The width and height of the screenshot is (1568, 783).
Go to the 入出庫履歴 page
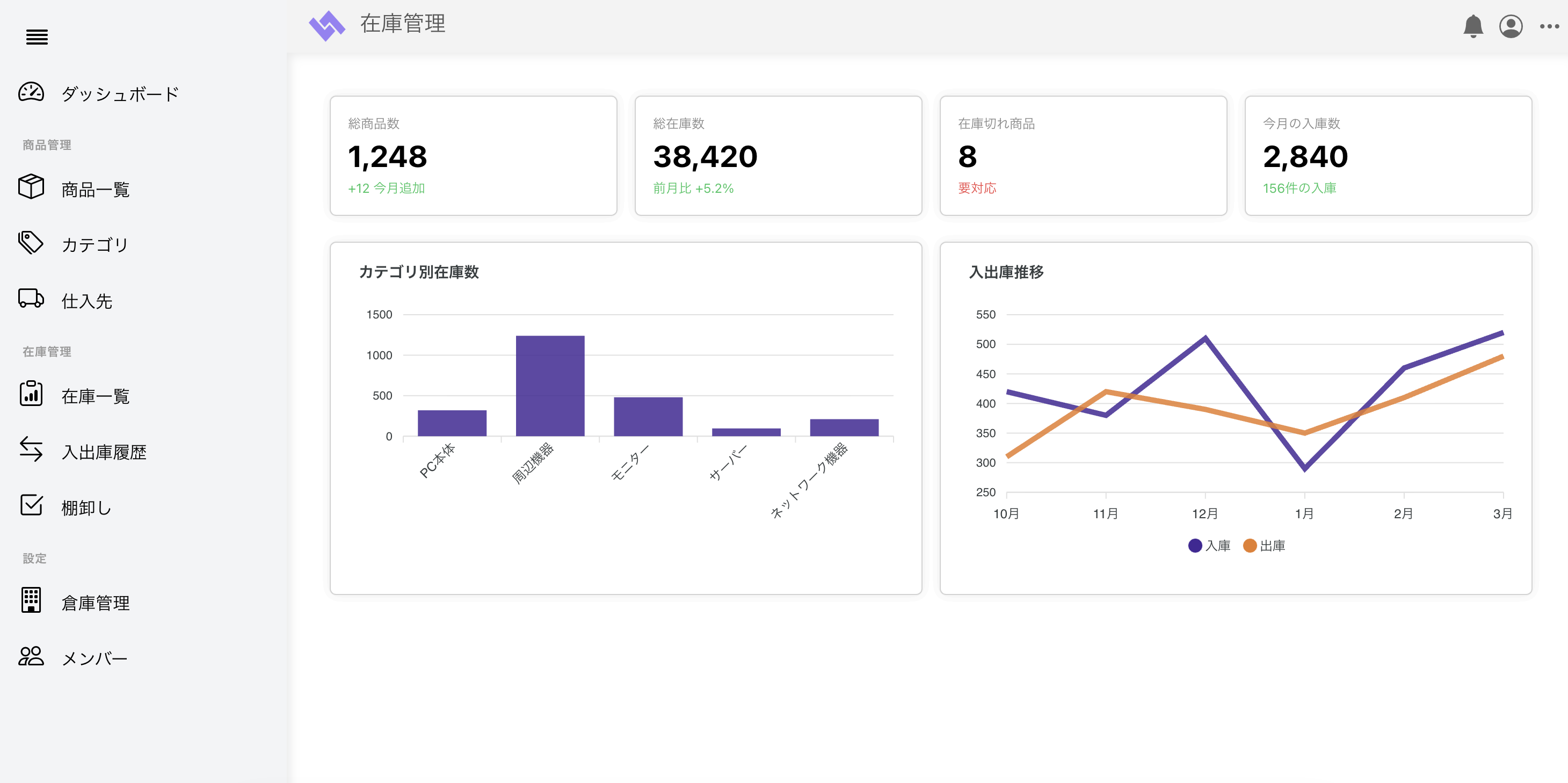[x=104, y=452]
